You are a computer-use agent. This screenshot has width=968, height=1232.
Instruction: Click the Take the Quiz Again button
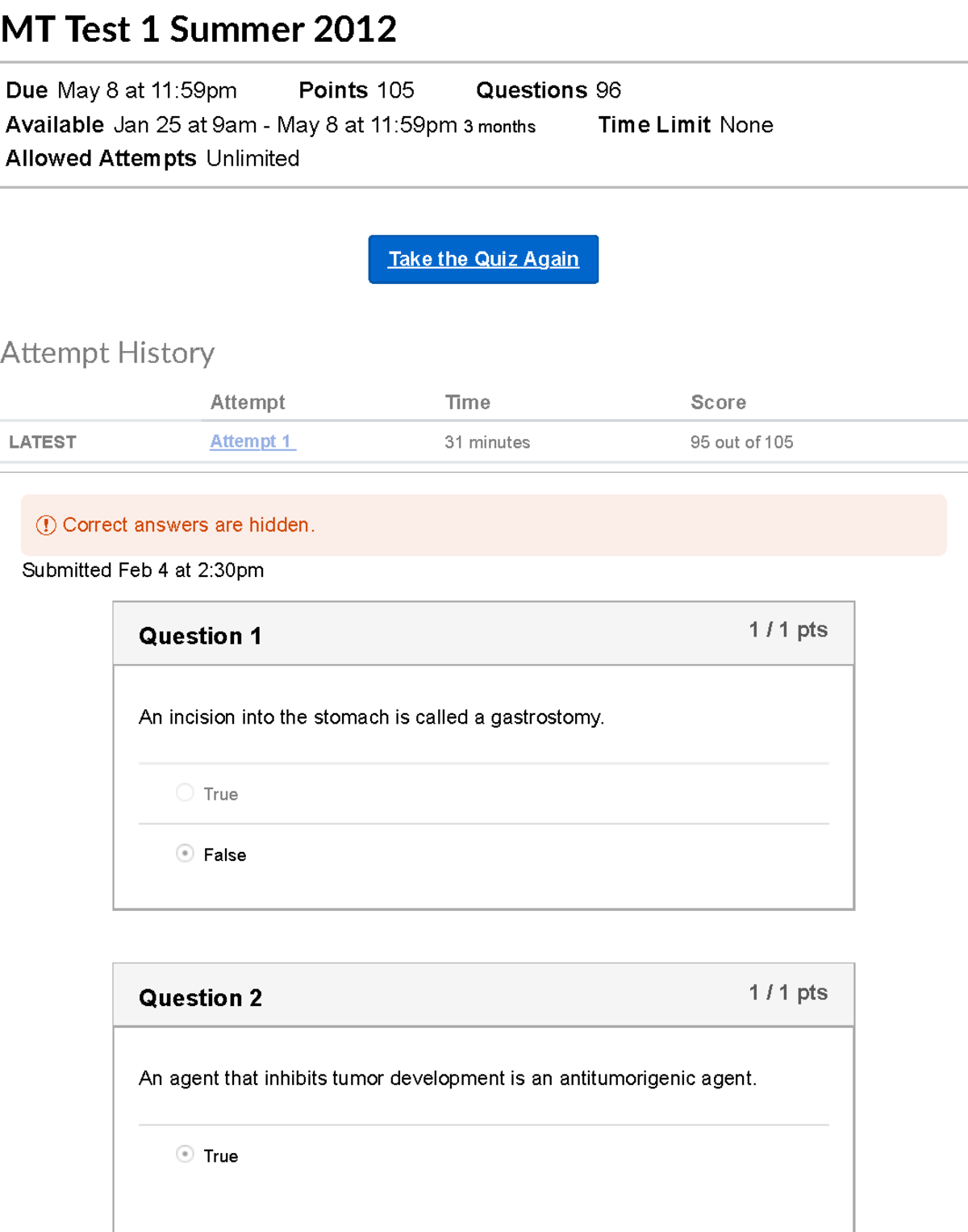tap(483, 259)
